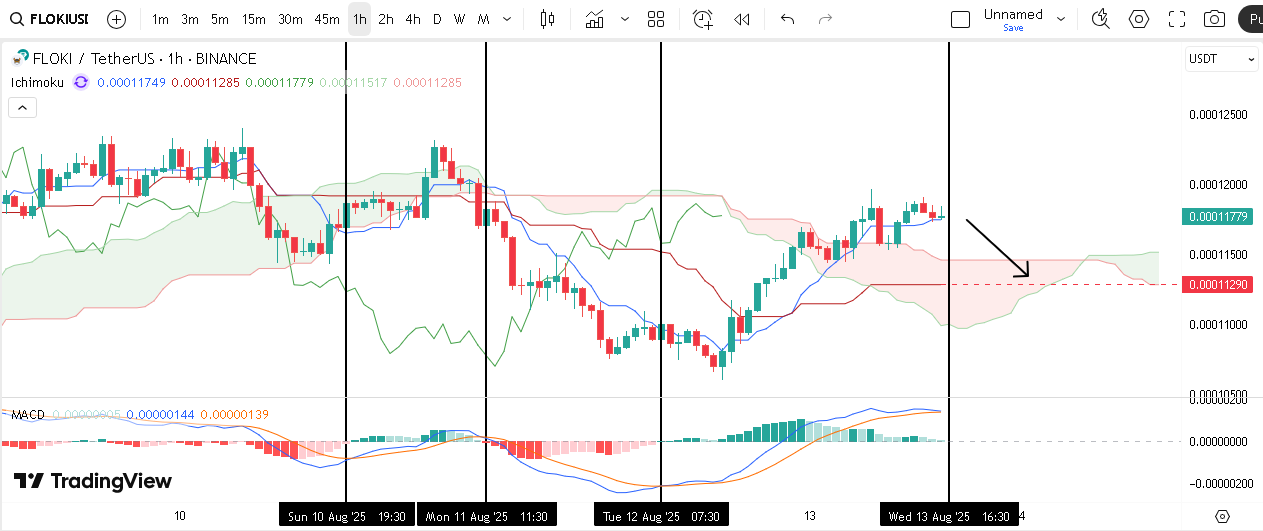
Task: Click the FLOKI coin logo icon
Action: 19,59
